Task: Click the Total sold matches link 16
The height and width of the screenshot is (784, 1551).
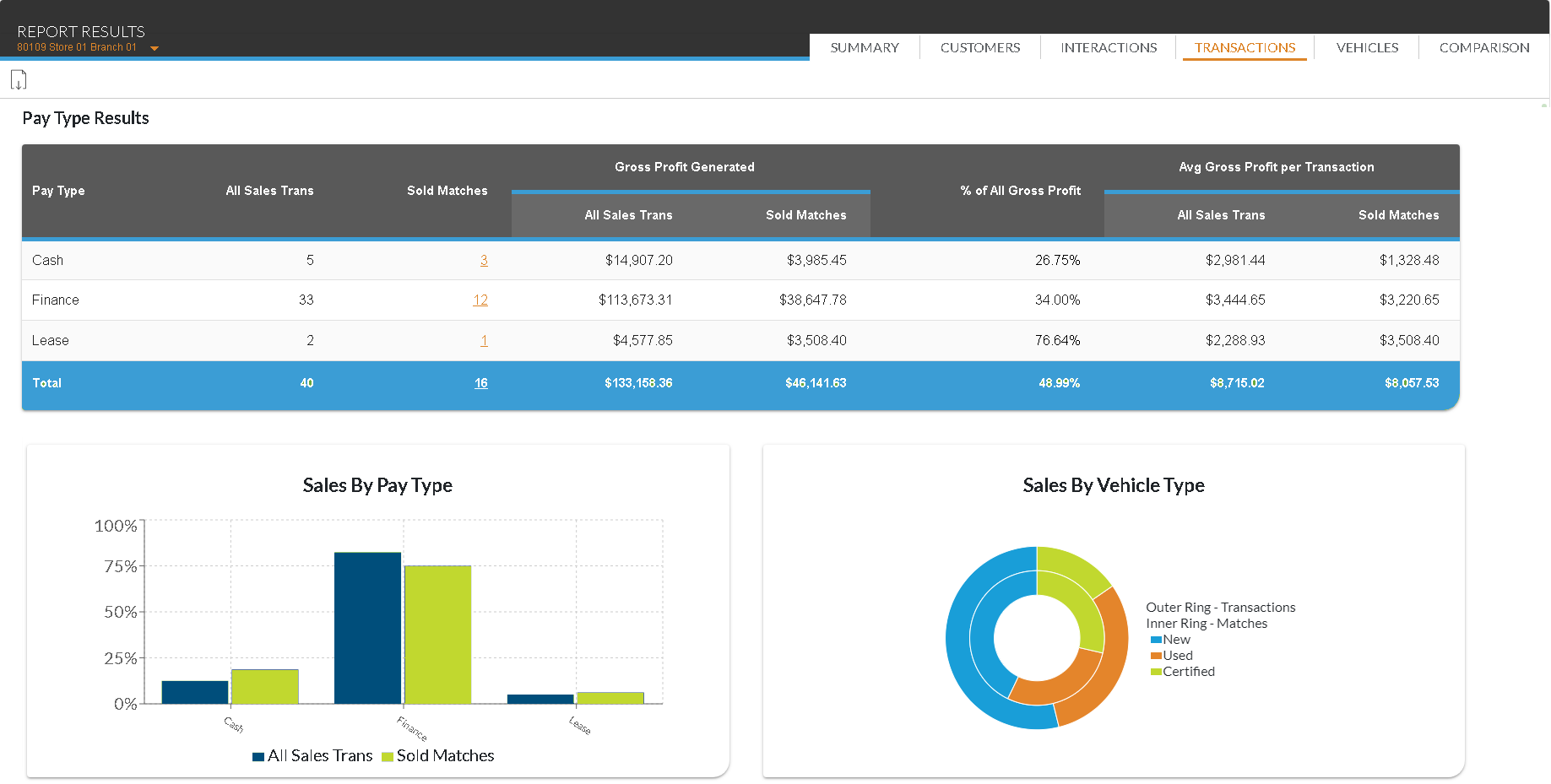Action: click(x=480, y=383)
